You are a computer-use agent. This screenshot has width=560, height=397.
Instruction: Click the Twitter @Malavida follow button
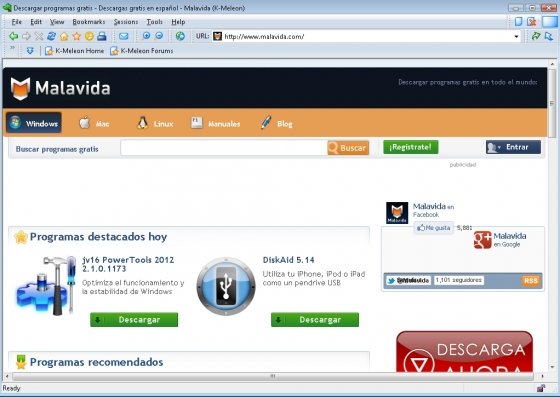(409, 281)
